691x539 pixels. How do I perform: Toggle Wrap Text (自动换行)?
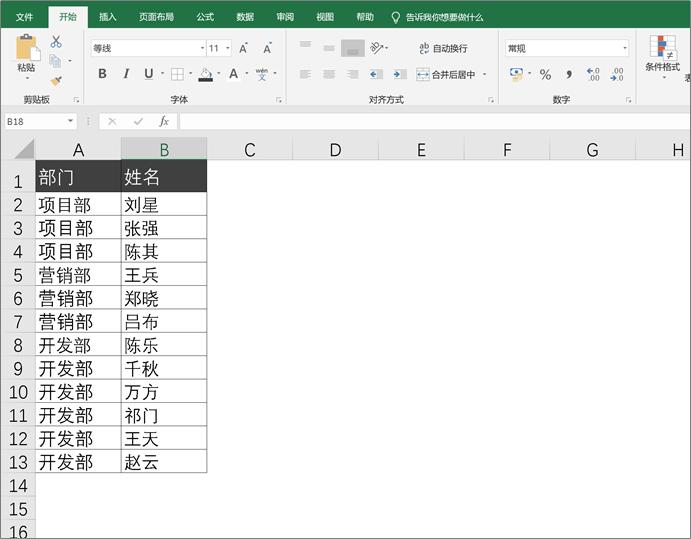point(442,48)
